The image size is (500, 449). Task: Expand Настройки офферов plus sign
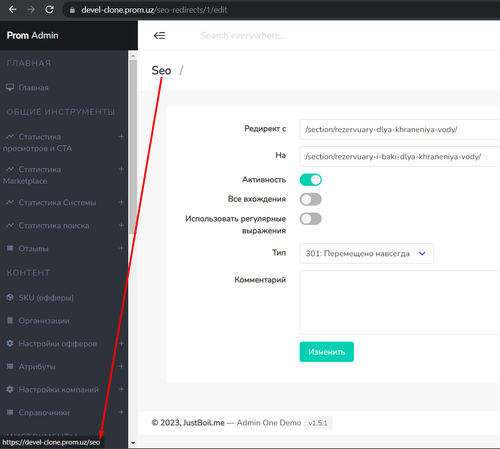coord(121,343)
